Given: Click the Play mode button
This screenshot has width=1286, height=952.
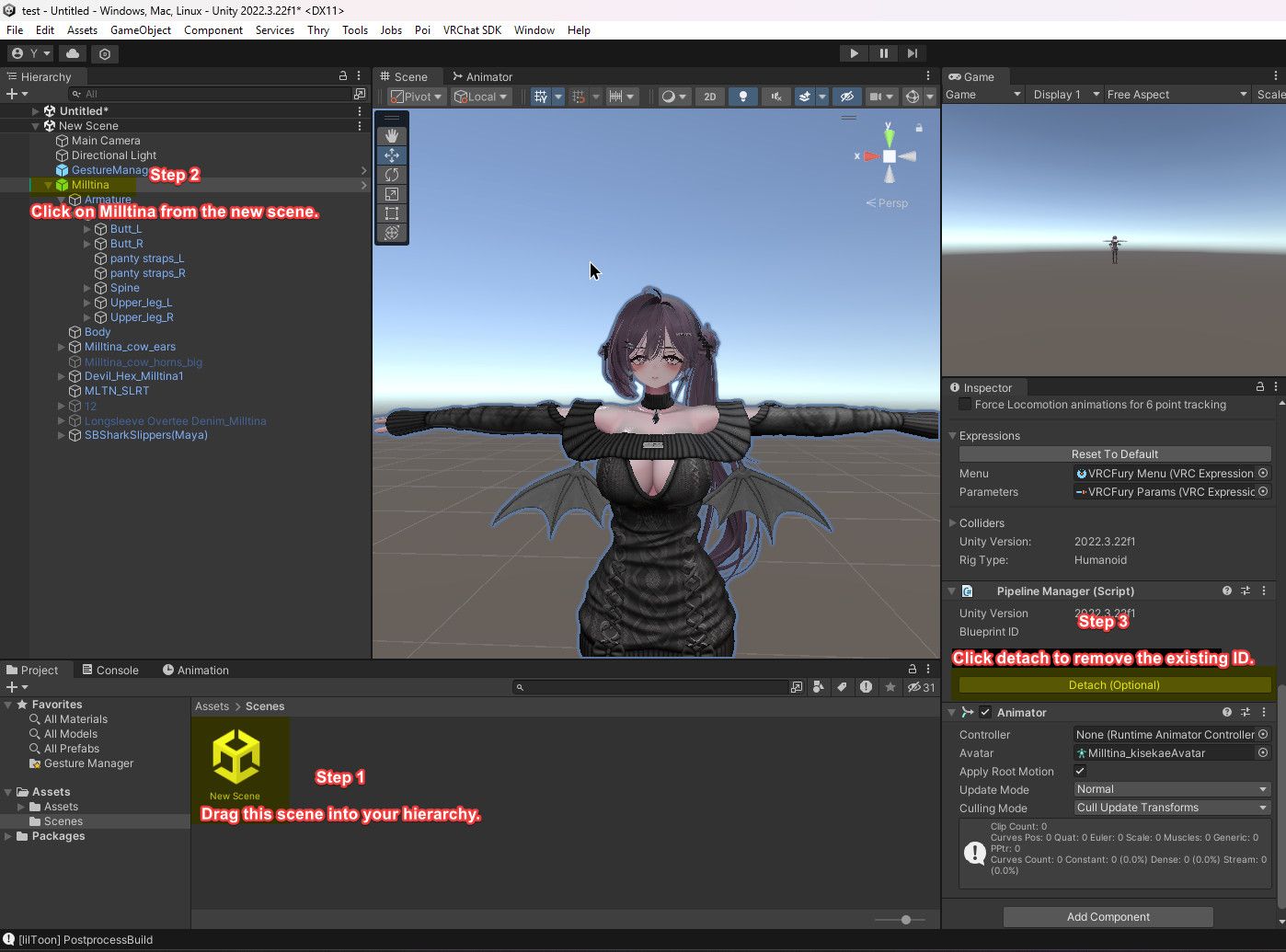Looking at the screenshot, I should click(x=854, y=53).
